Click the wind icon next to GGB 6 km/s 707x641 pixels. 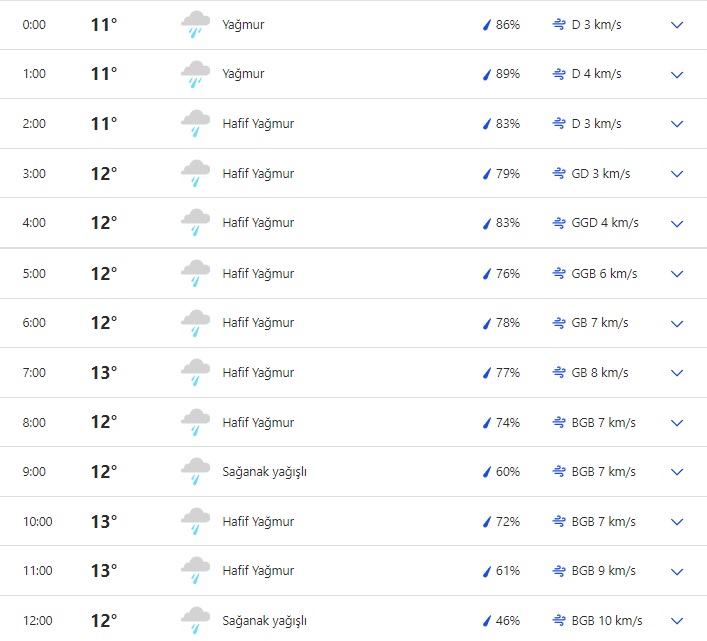pos(559,273)
